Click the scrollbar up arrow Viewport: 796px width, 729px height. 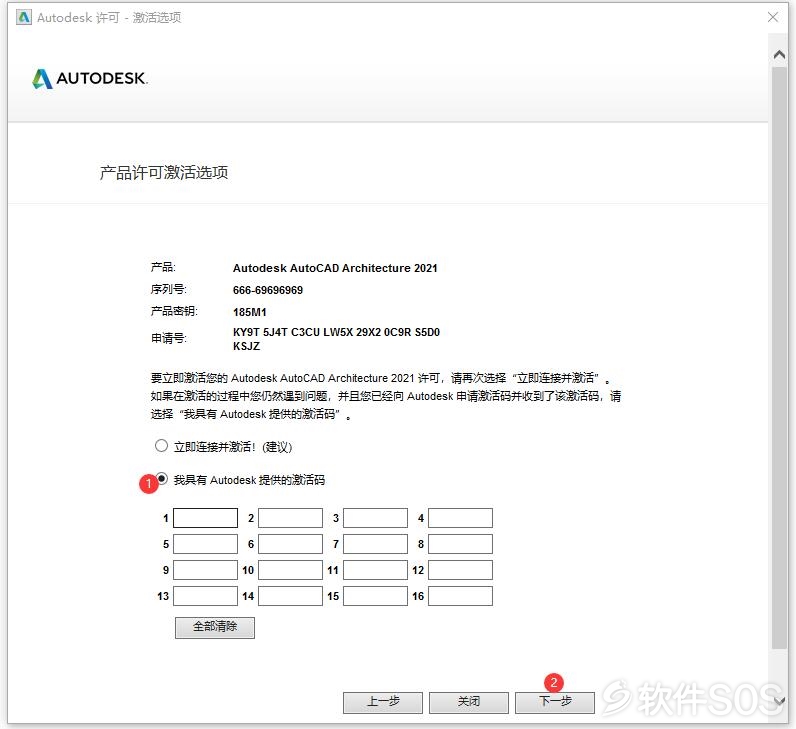779,54
